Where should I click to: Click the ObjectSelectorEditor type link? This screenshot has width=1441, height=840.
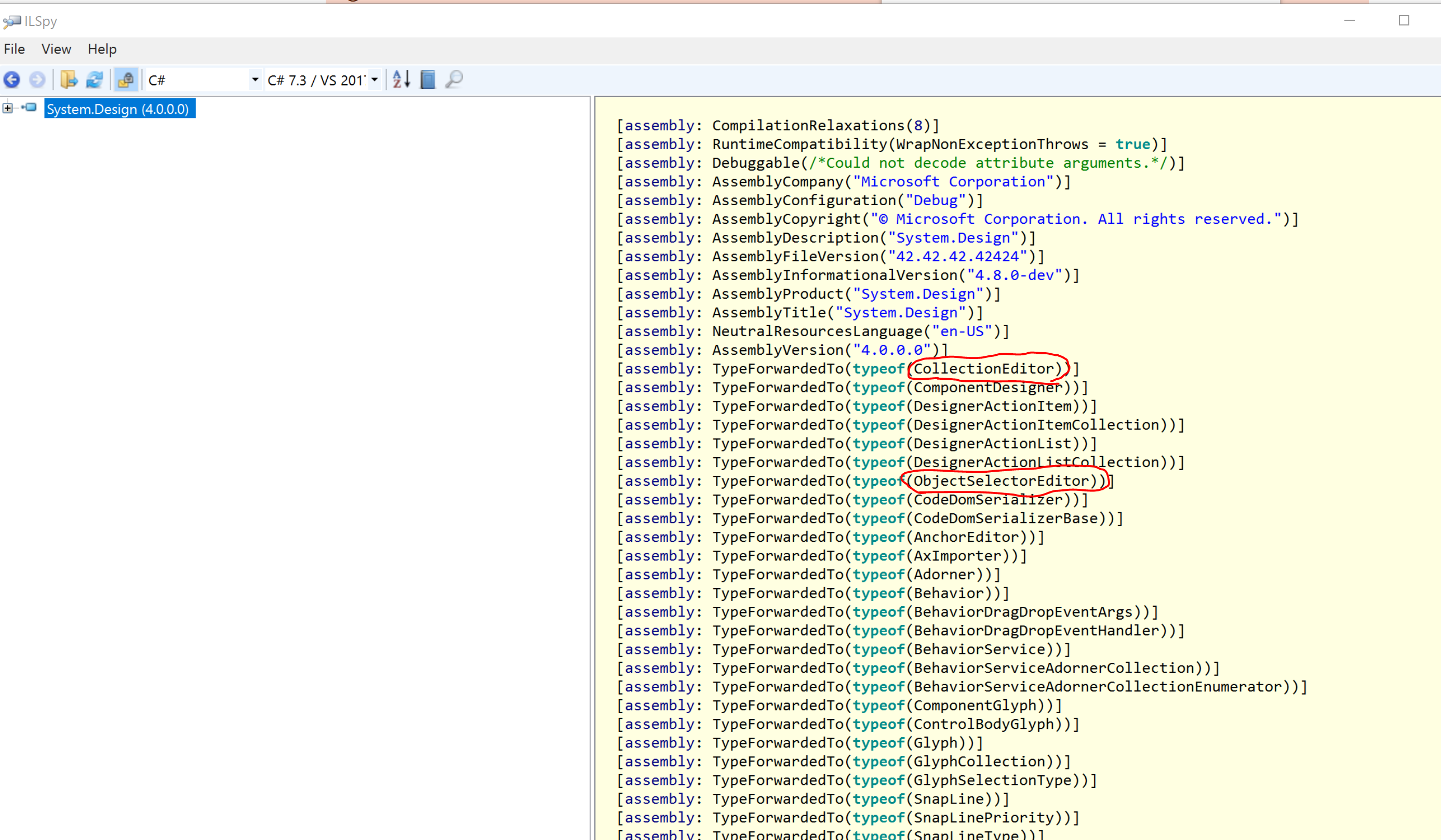(1000, 481)
